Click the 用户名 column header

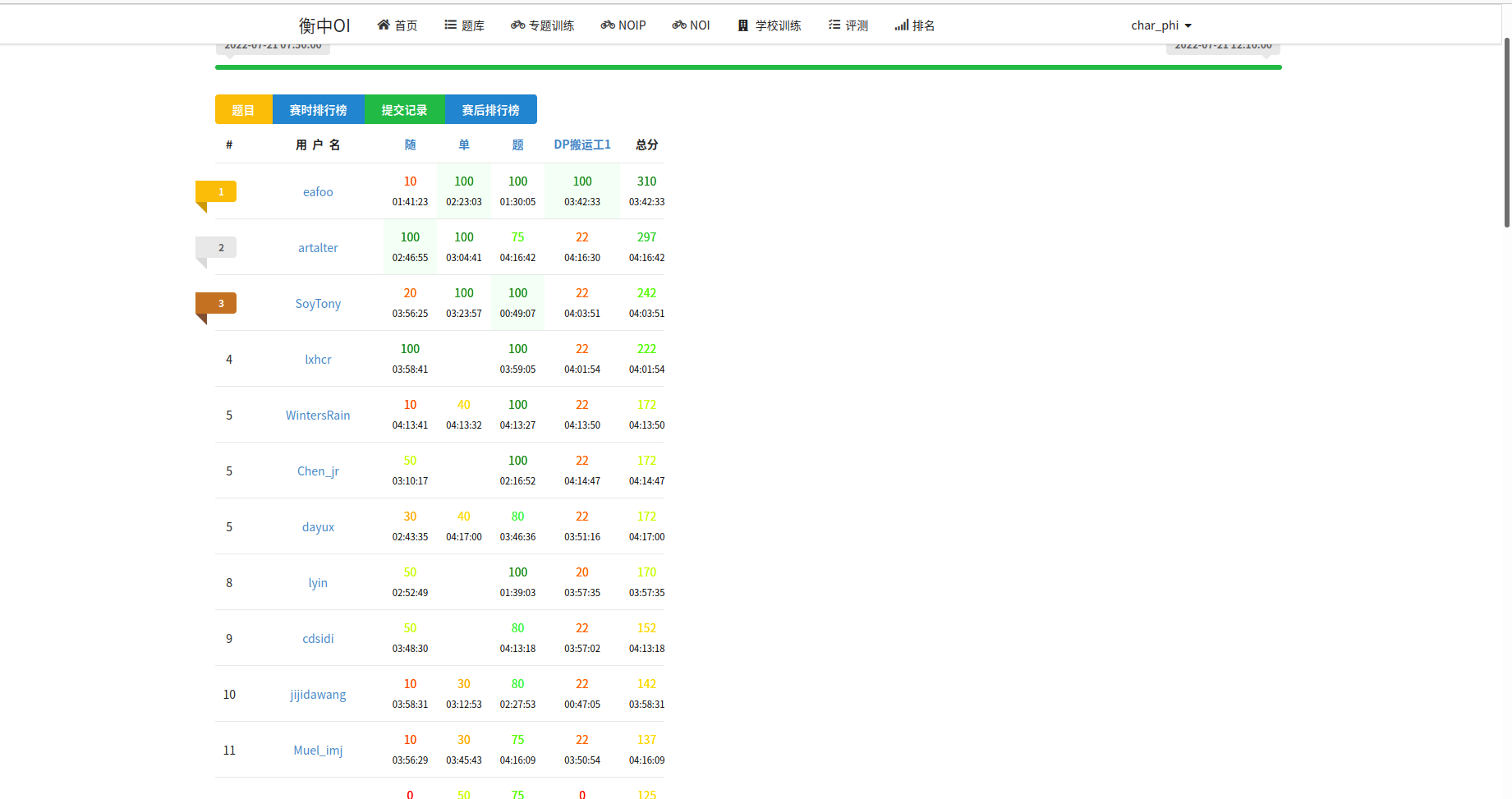(318, 145)
